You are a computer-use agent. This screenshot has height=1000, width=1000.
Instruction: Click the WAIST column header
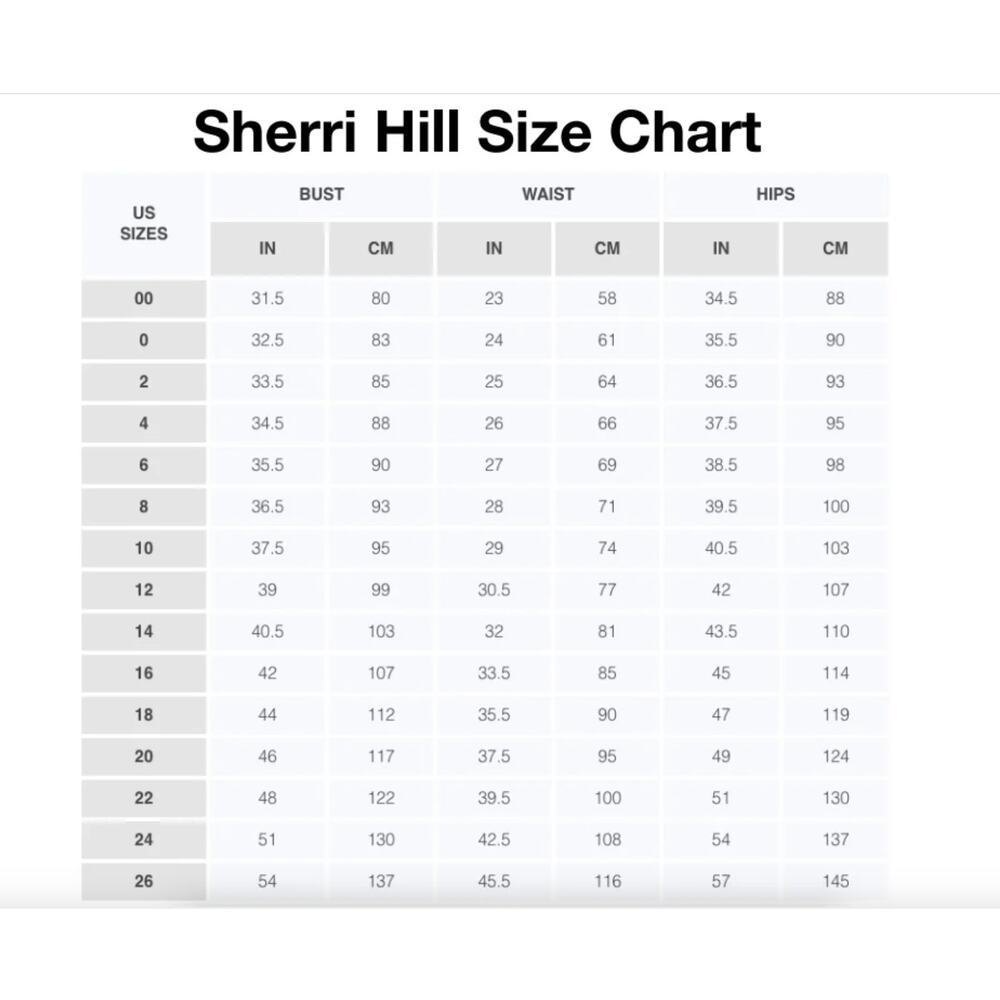[x=548, y=194]
